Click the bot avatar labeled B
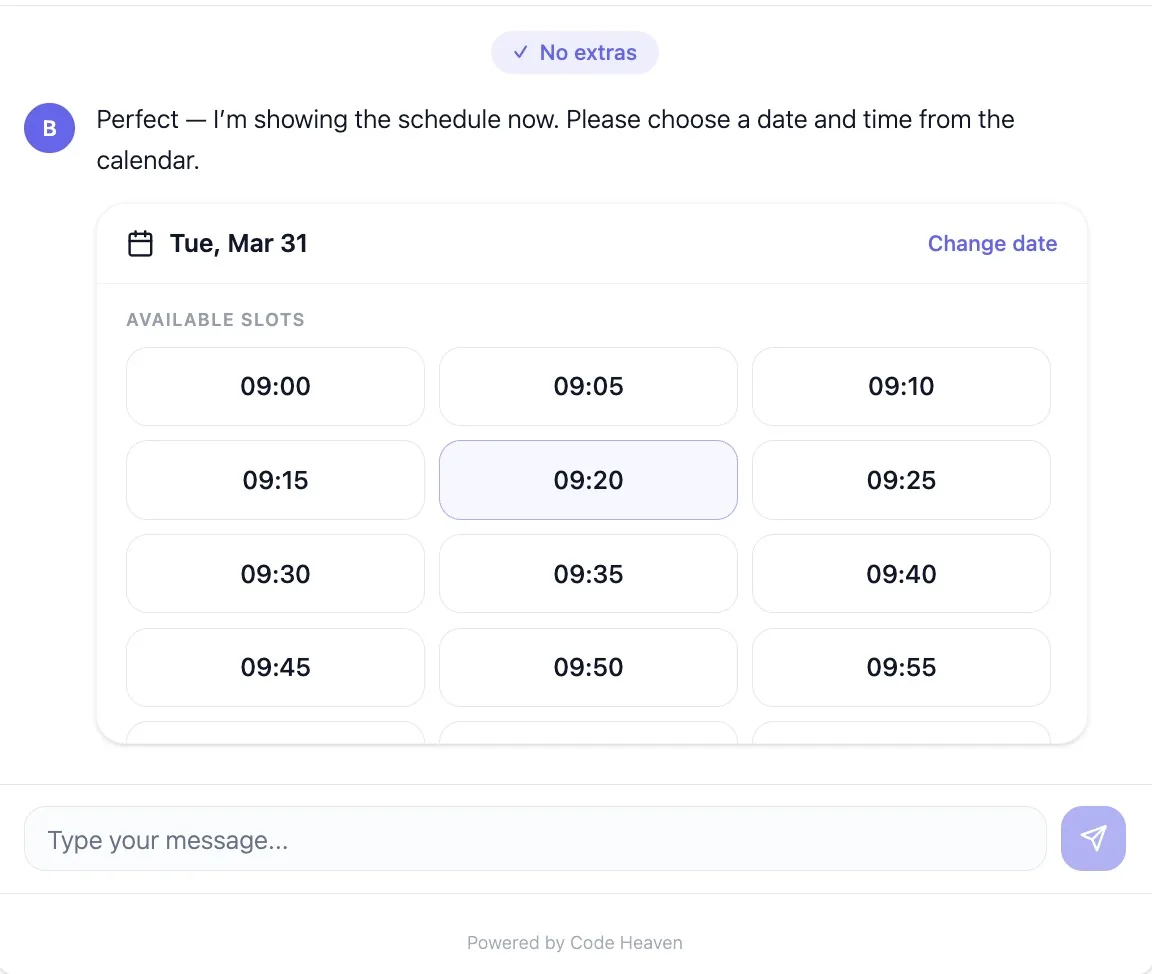The image size is (1152, 974). pyautogui.click(x=50, y=128)
